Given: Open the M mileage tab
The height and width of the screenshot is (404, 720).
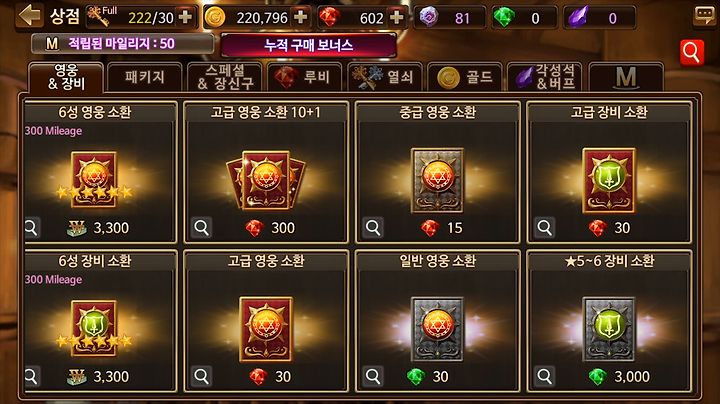Looking at the screenshot, I should pos(626,77).
